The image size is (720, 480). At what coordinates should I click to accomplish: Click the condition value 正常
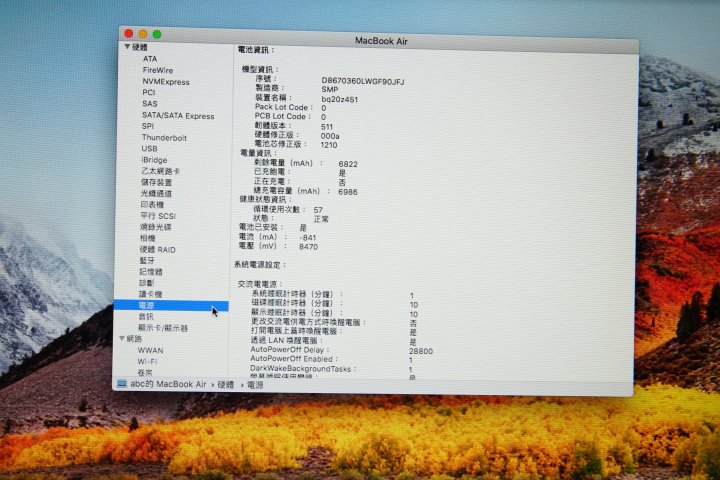pyautogui.click(x=321, y=219)
